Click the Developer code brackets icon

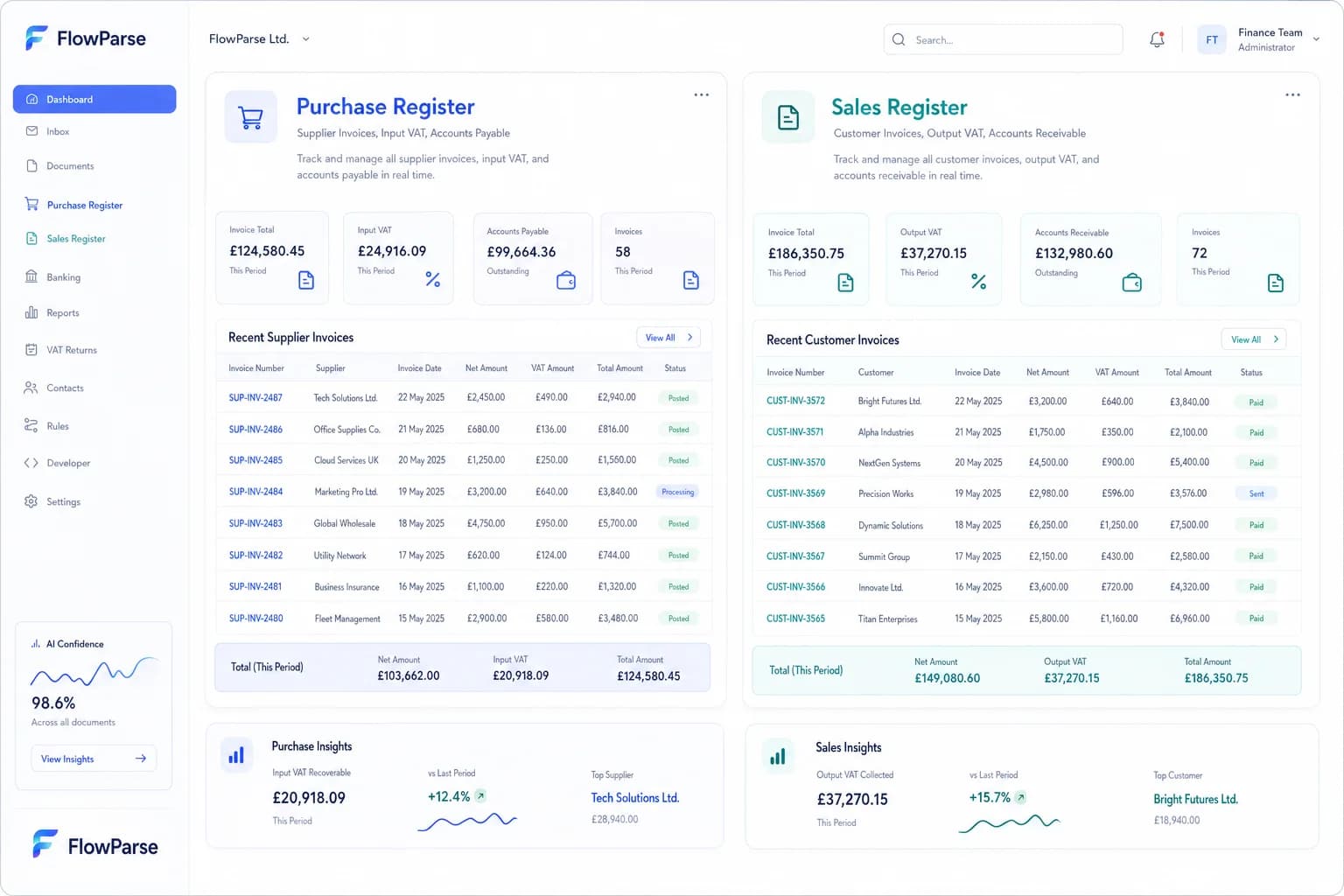pos(31,463)
